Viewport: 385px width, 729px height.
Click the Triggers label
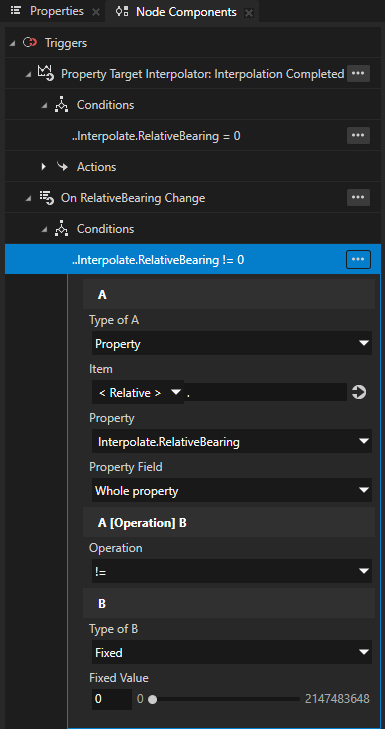[x=66, y=43]
